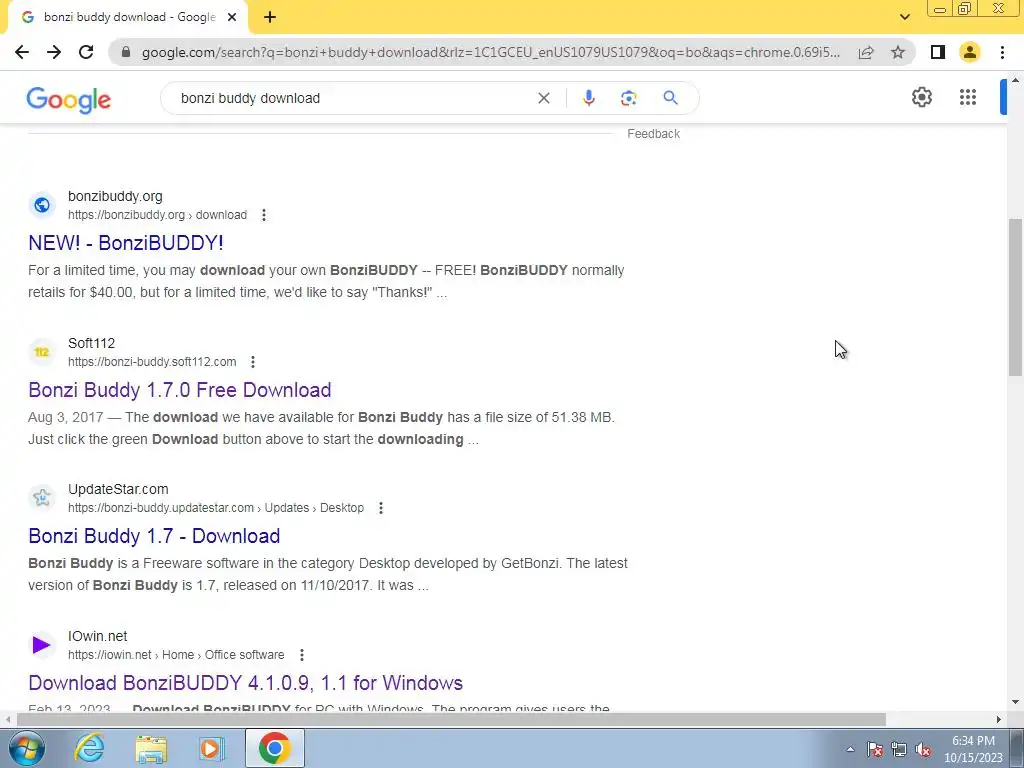Go to Google home via logo
This screenshot has width=1024, height=768.
click(69, 99)
